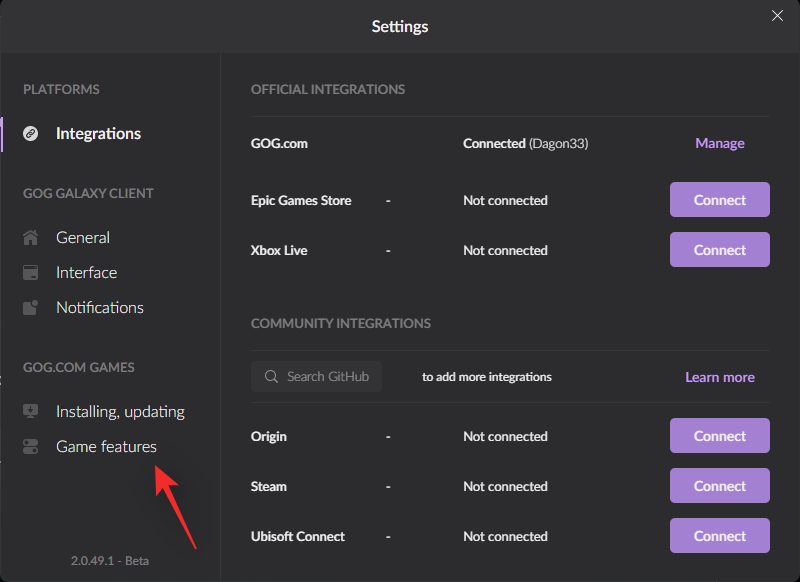Click the home icon next to General

pos(31,238)
